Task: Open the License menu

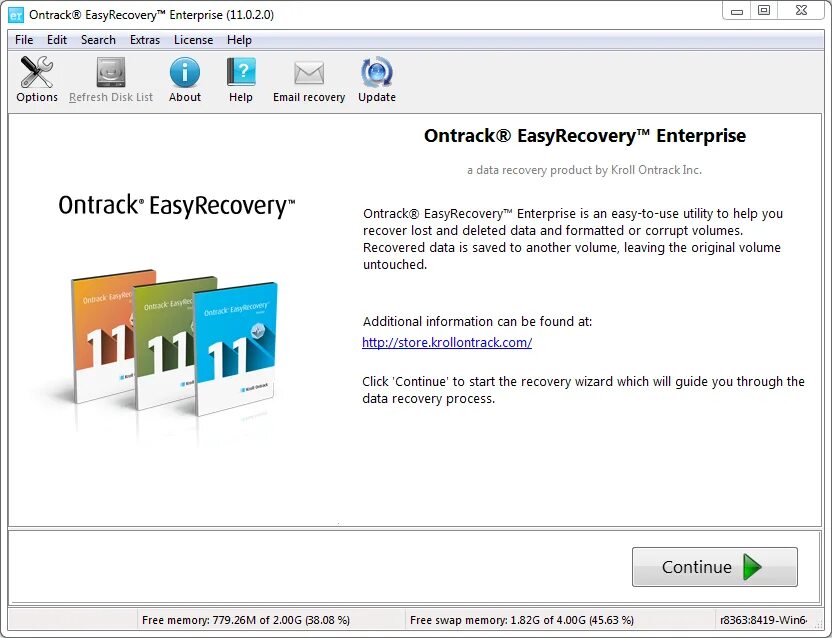Action: 193,40
